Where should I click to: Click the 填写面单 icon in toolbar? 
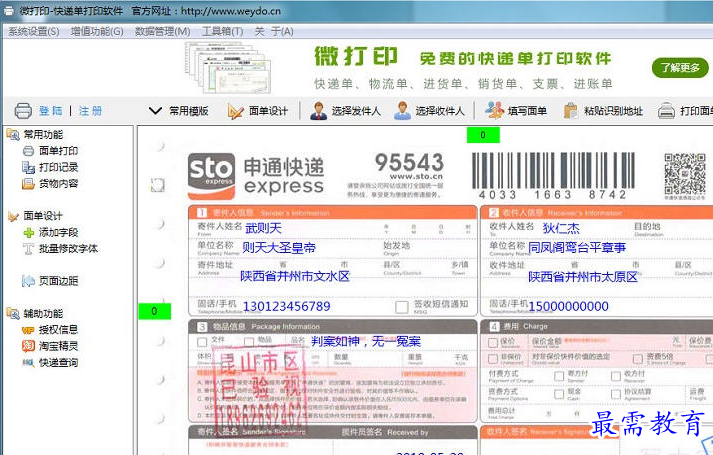coord(494,110)
